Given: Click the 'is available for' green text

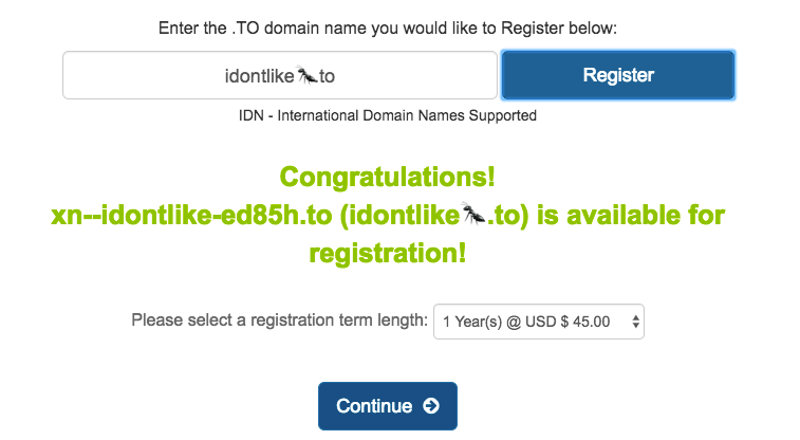Looking at the screenshot, I should pos(631,214).
